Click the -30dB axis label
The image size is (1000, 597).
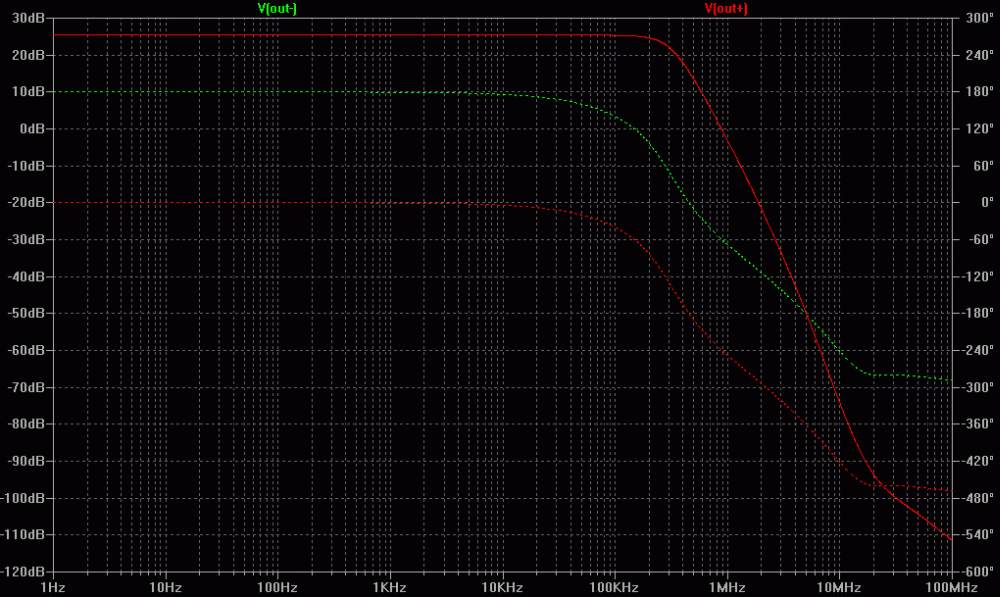click(x=26, y=239)
